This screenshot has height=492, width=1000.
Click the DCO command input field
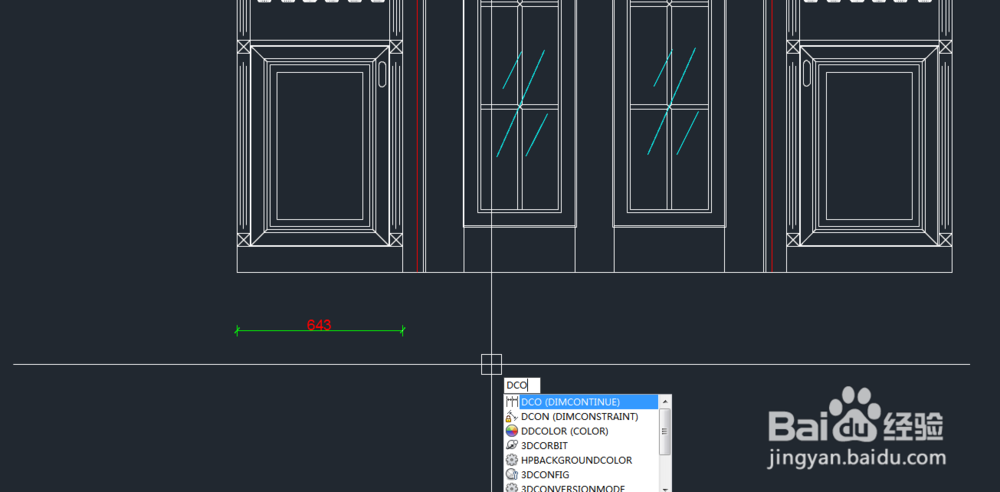[x=522, y=385]
